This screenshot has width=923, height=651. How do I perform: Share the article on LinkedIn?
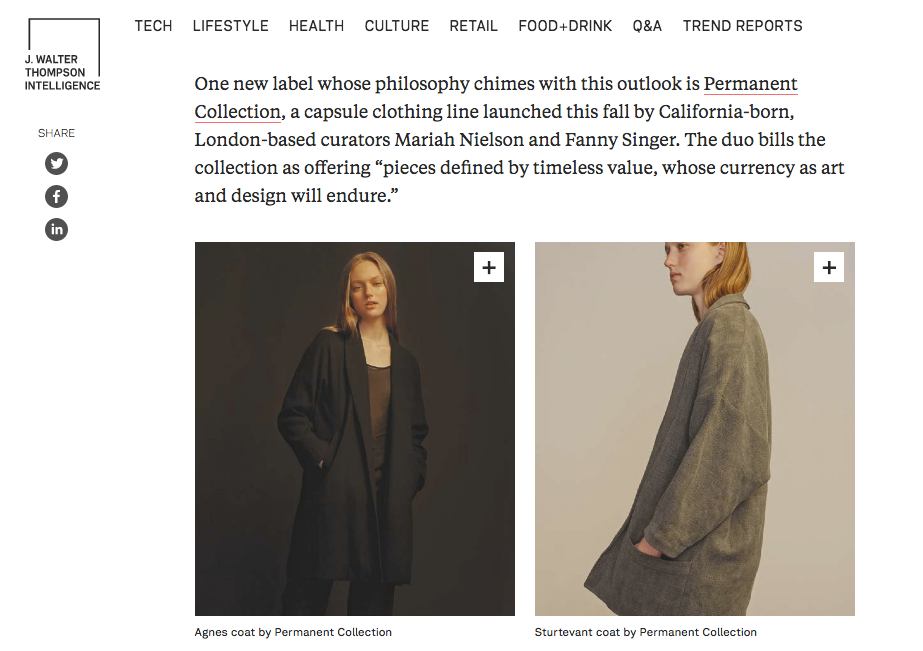click(57, 229)
